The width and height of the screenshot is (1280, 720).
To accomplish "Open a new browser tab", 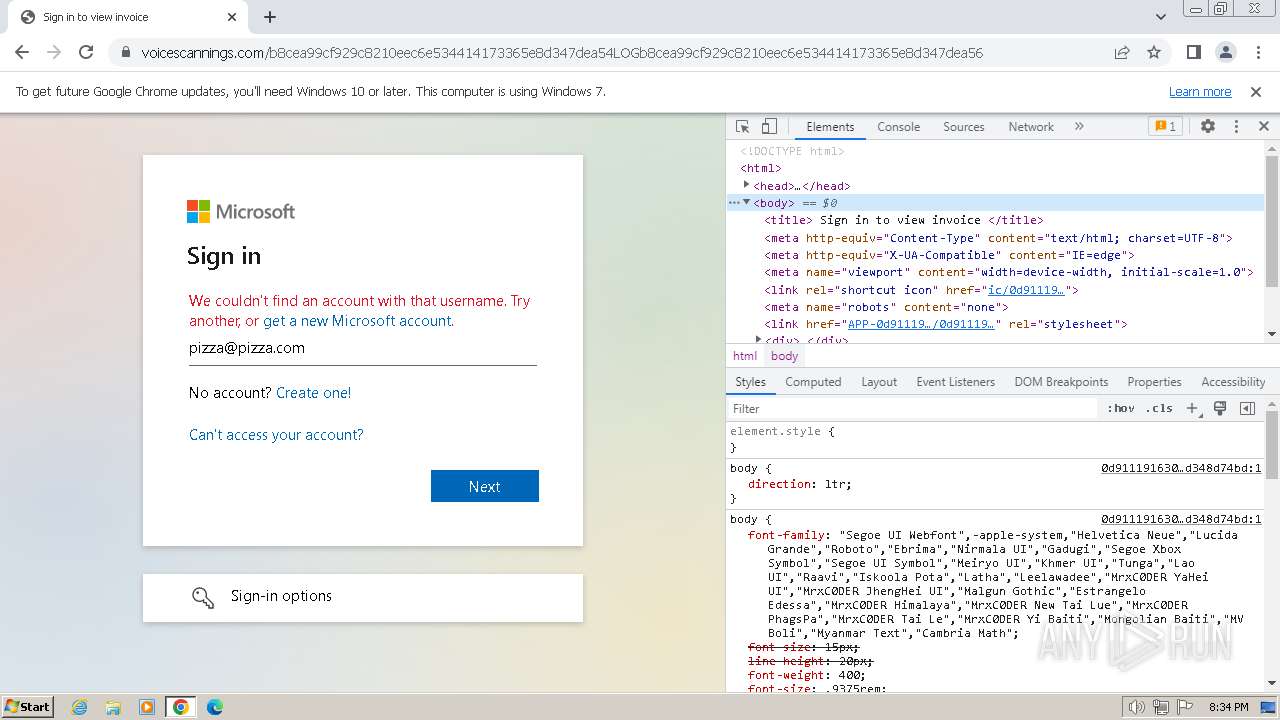I will pos(270,17).
